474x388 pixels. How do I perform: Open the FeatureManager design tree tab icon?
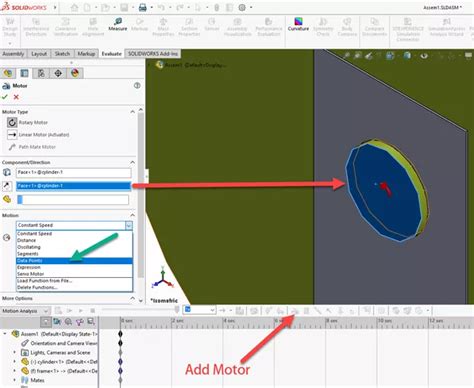tap(8, 73)
